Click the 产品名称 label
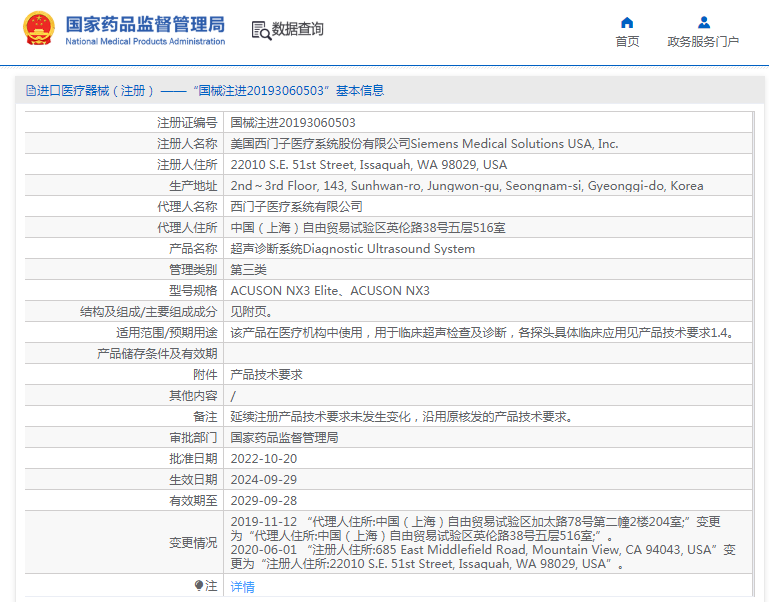 [193, 249]
